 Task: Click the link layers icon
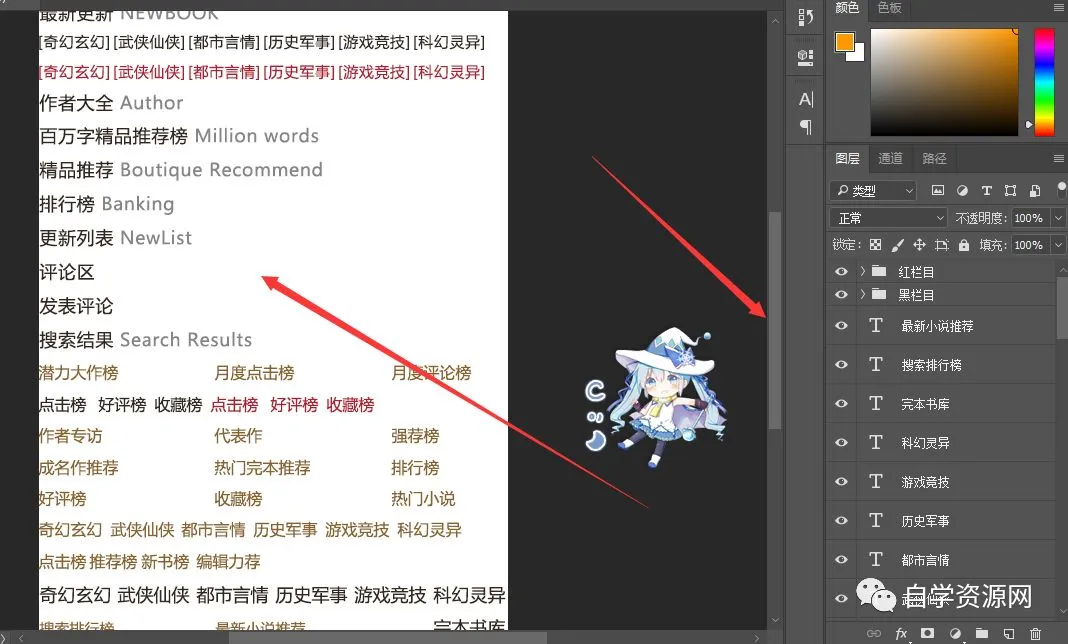pyautogui.click(x=874, y=634)
